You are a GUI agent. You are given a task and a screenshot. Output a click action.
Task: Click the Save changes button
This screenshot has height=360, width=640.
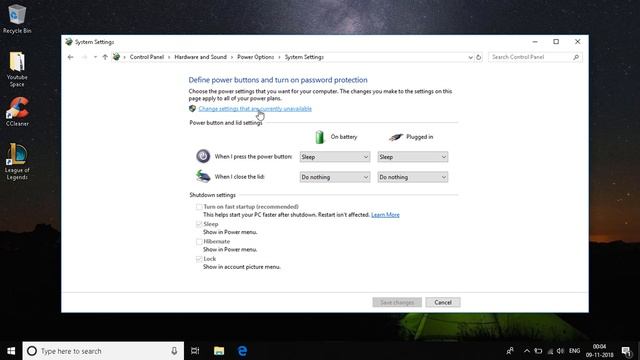tap(397, 302)
